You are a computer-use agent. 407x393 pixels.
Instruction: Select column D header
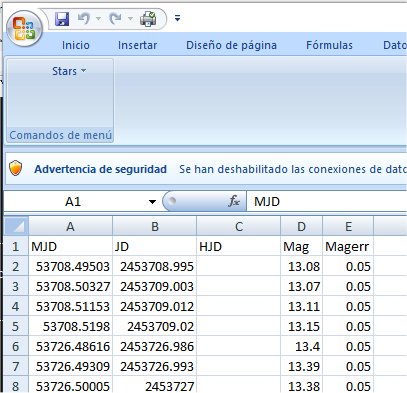pos(301,227)
